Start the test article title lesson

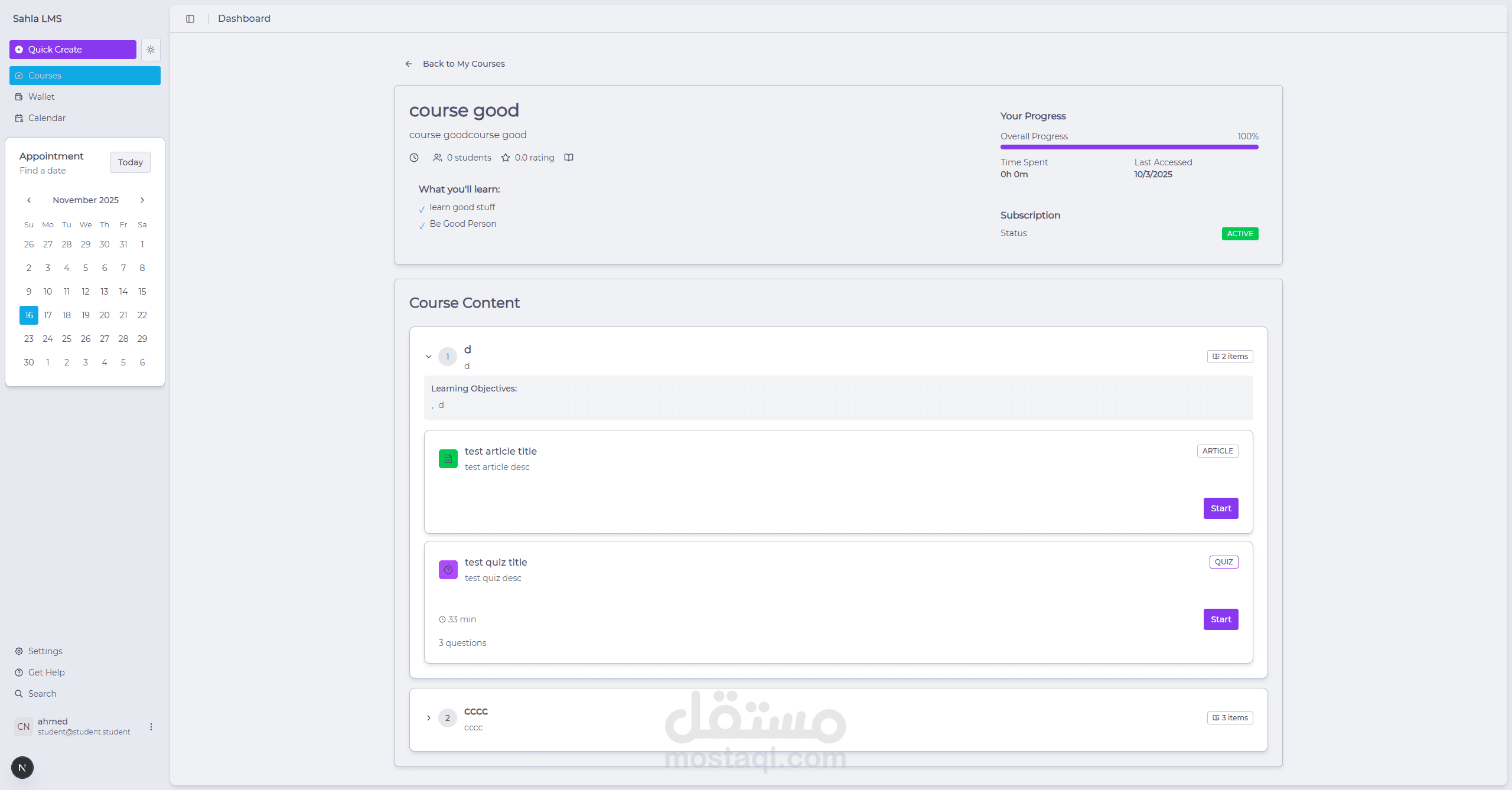pyautogui.click(x=1220, y=508)
